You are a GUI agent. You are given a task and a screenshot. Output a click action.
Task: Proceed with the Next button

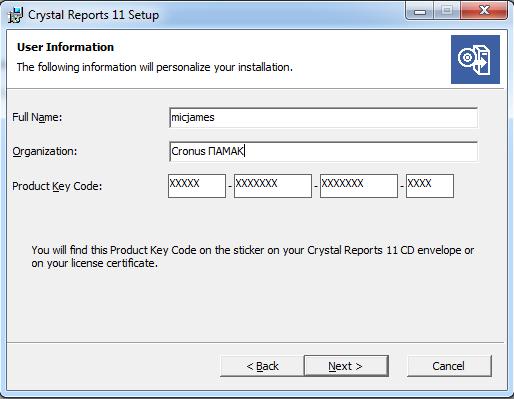[x=346, y=366]
